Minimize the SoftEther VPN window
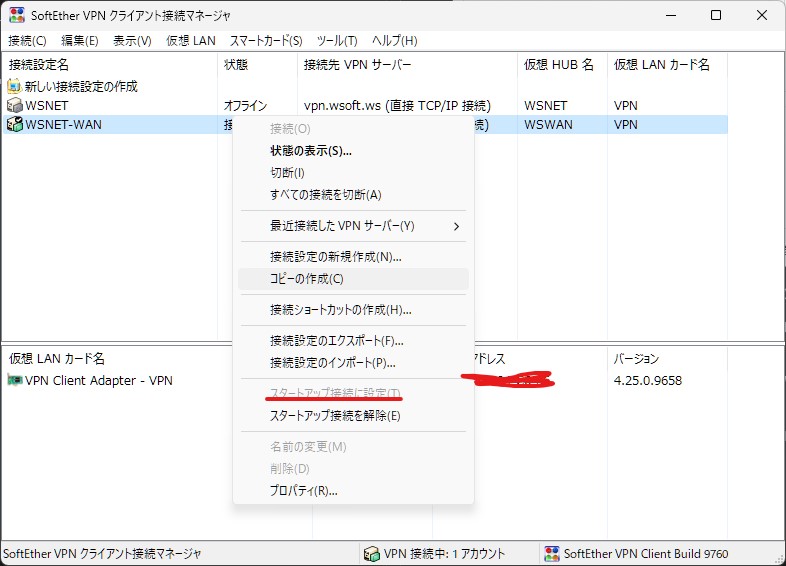The image size is (786, 566). click(x=671, y=15)
